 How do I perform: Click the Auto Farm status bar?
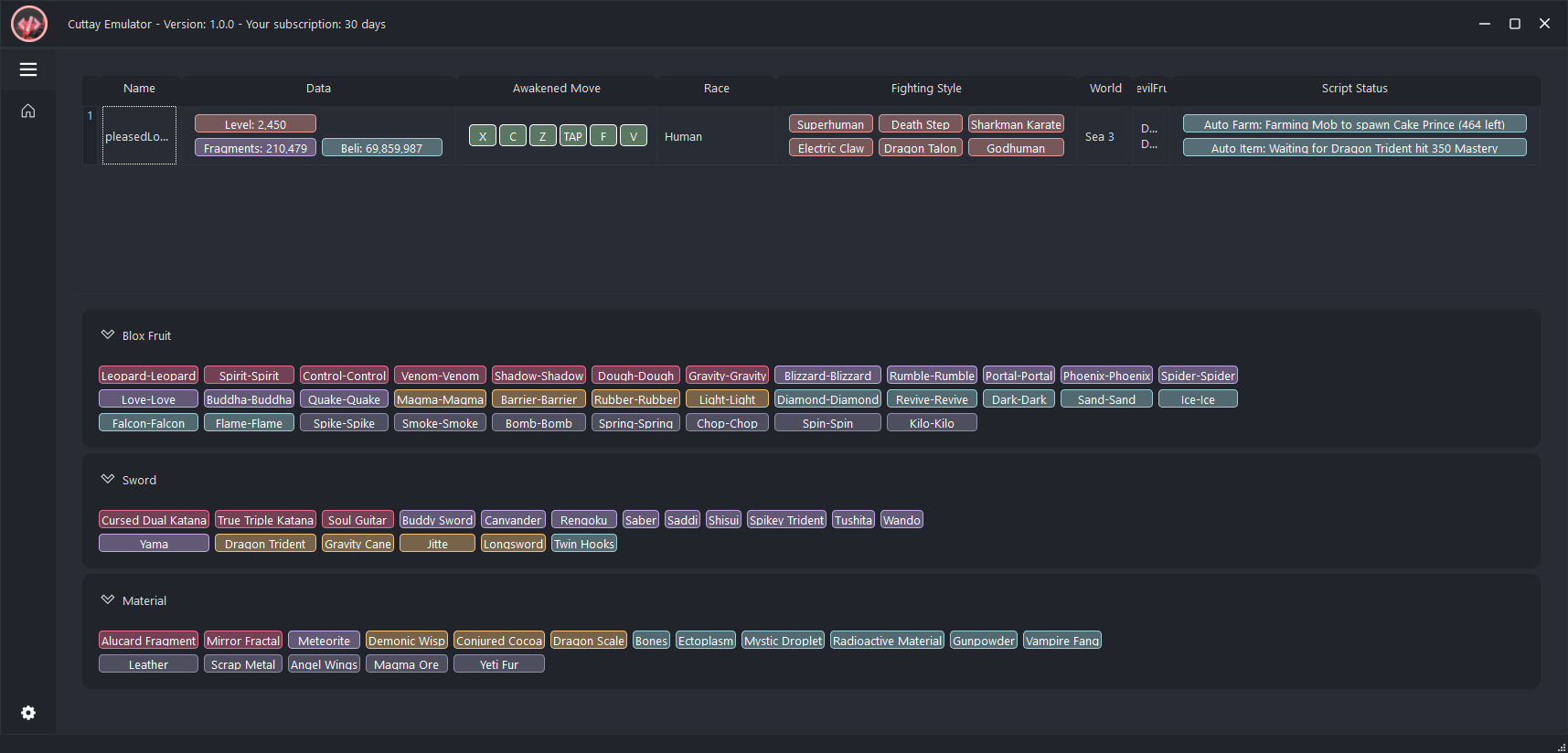(x=1354, y=124)
